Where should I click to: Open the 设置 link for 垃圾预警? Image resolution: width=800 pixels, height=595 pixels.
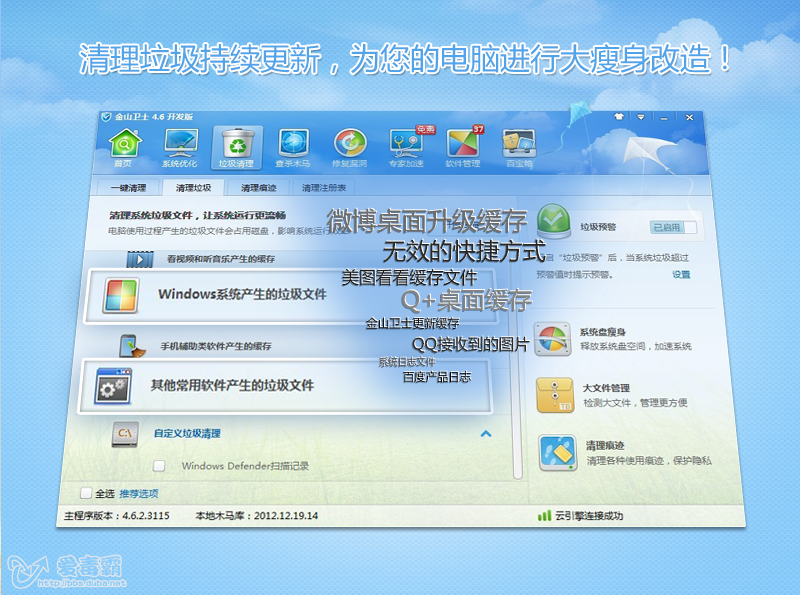[681, 275]
